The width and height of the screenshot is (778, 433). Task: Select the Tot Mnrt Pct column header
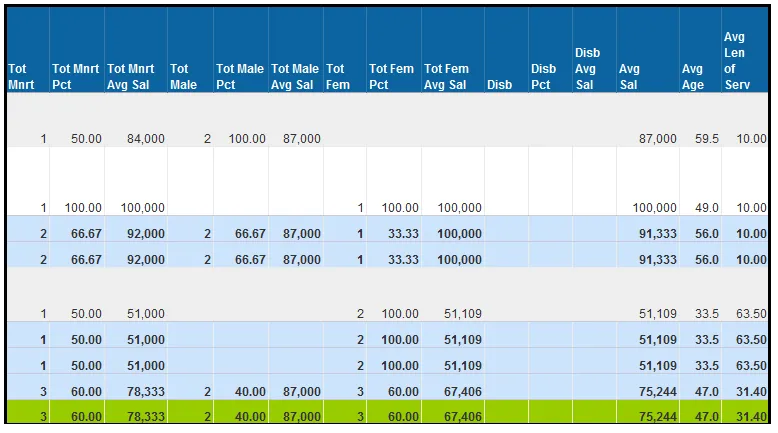77,49
